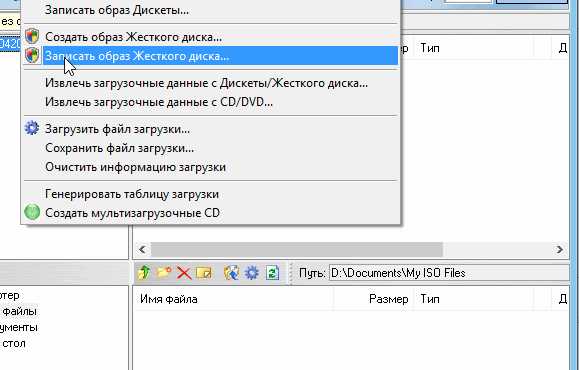Sort lower list by 'Размер' column
579x370 pixels.
375,299
